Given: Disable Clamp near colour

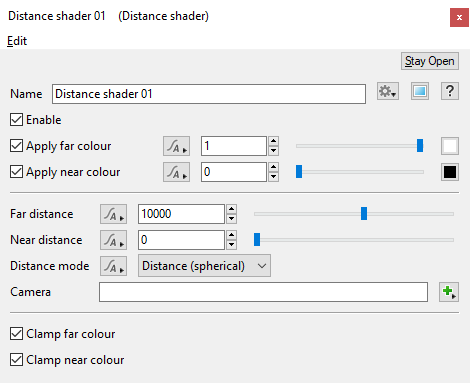Looking at the screenshot, I should [16, 360].
